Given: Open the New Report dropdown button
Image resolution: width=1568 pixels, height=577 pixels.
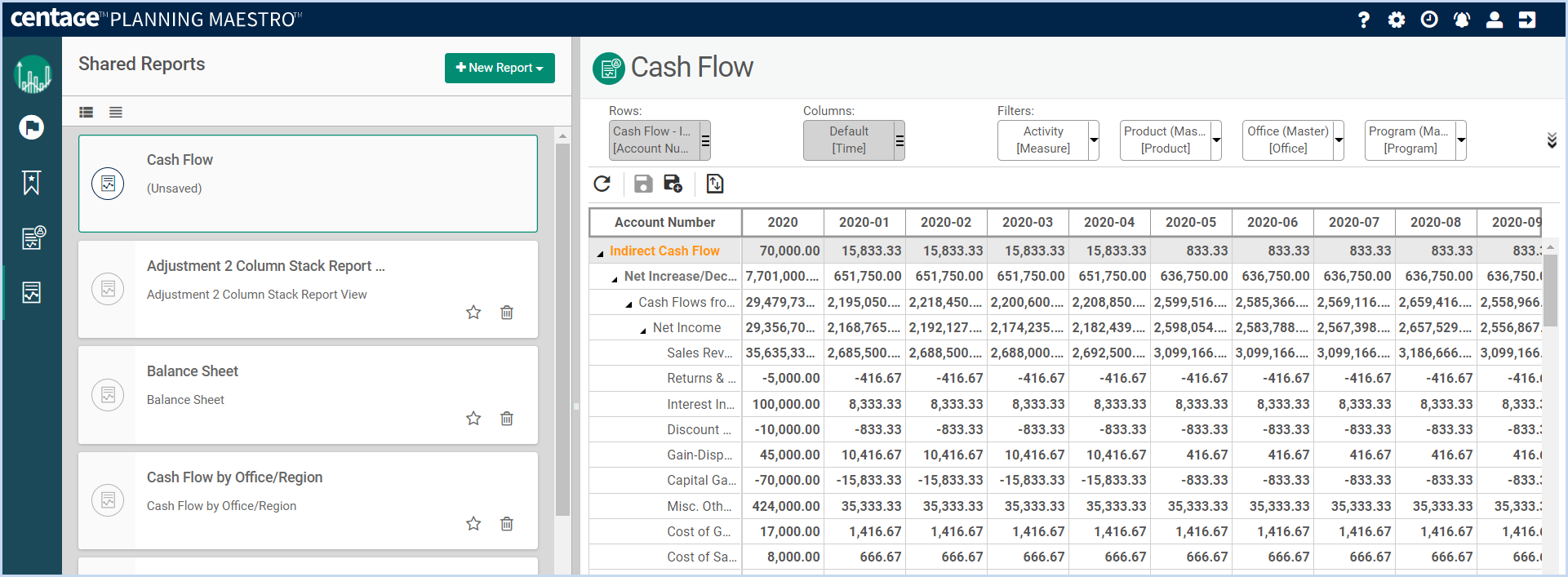Looking at the screenshot, I should 500,68.
